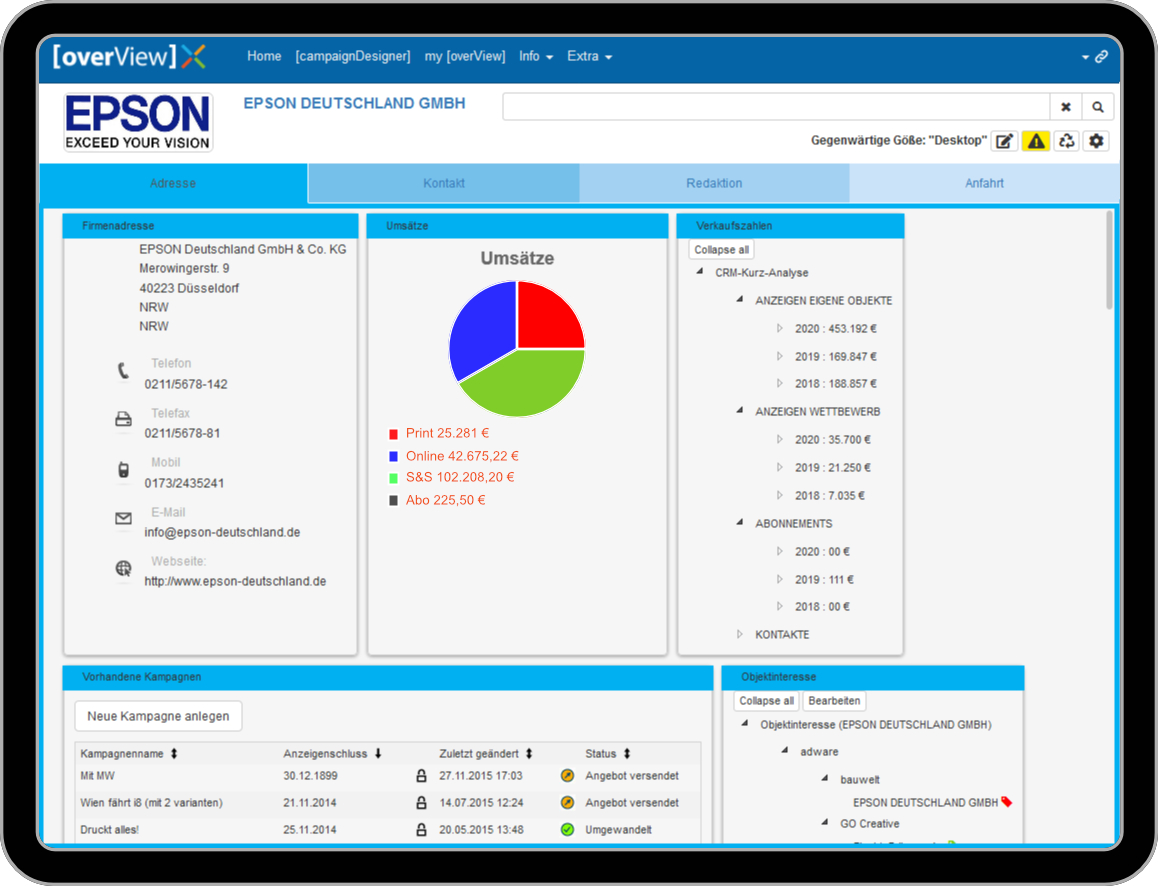Click inside the top search input field
Screen dimensions: 1158x886
776,107
